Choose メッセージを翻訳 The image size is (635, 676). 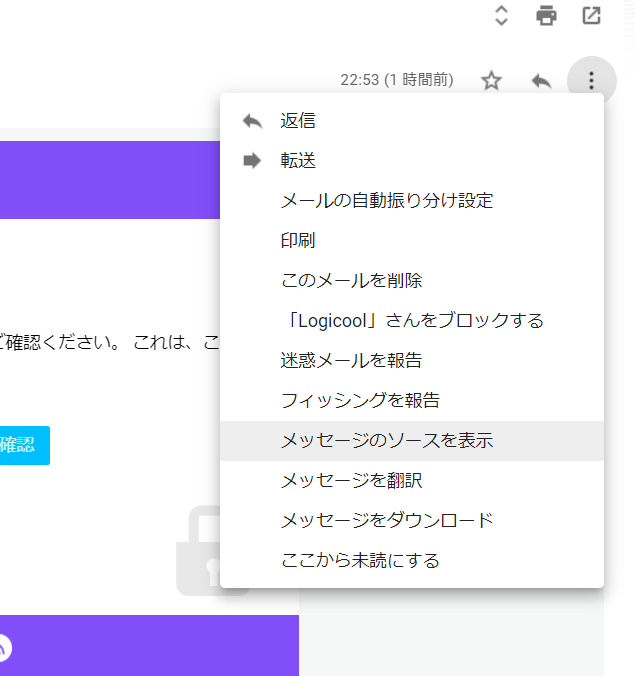[412, 481]
